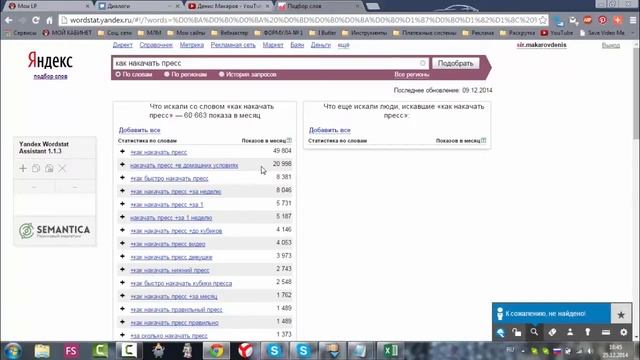The height and width of the screenshot is (360, 640).
Task: Open the «Инструменты» bookmarks folder
Action: [365, 33]
